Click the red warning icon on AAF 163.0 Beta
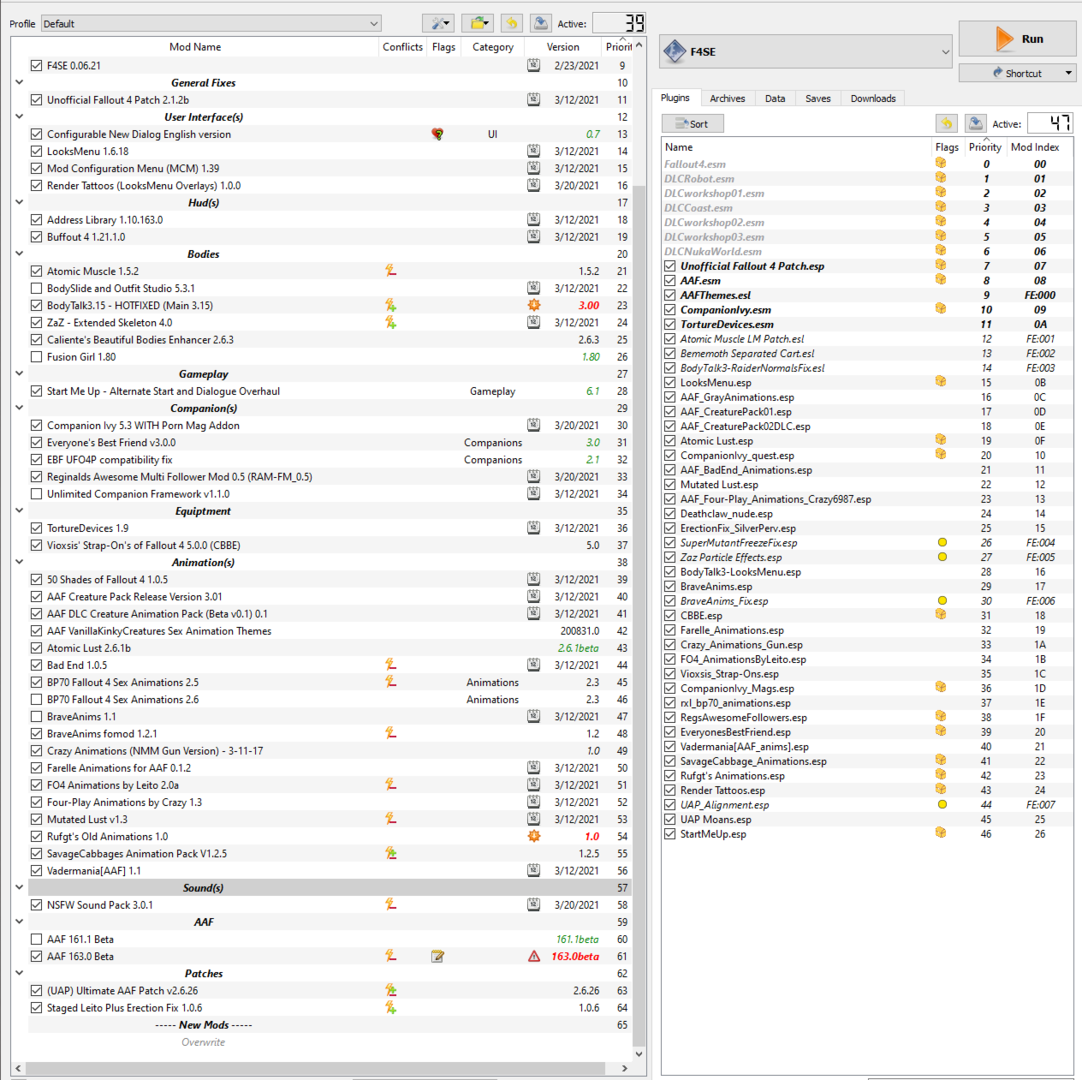1082x1080 pixels. pyautogui.click(x=534, y=956)
